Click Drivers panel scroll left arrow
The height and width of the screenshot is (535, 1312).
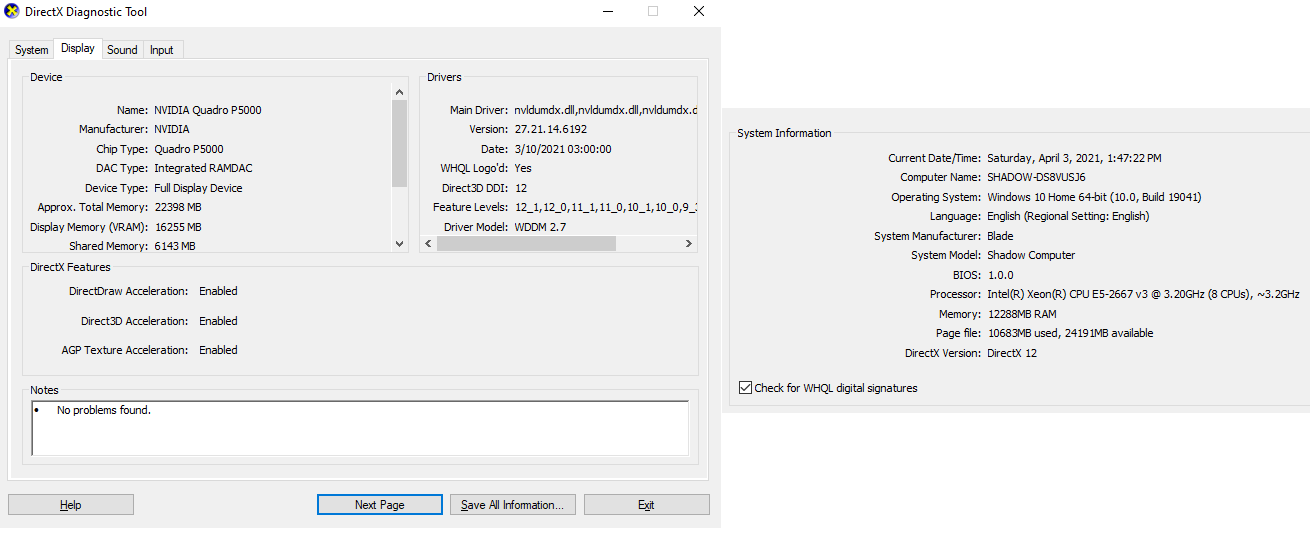click(x=428, y=243)
